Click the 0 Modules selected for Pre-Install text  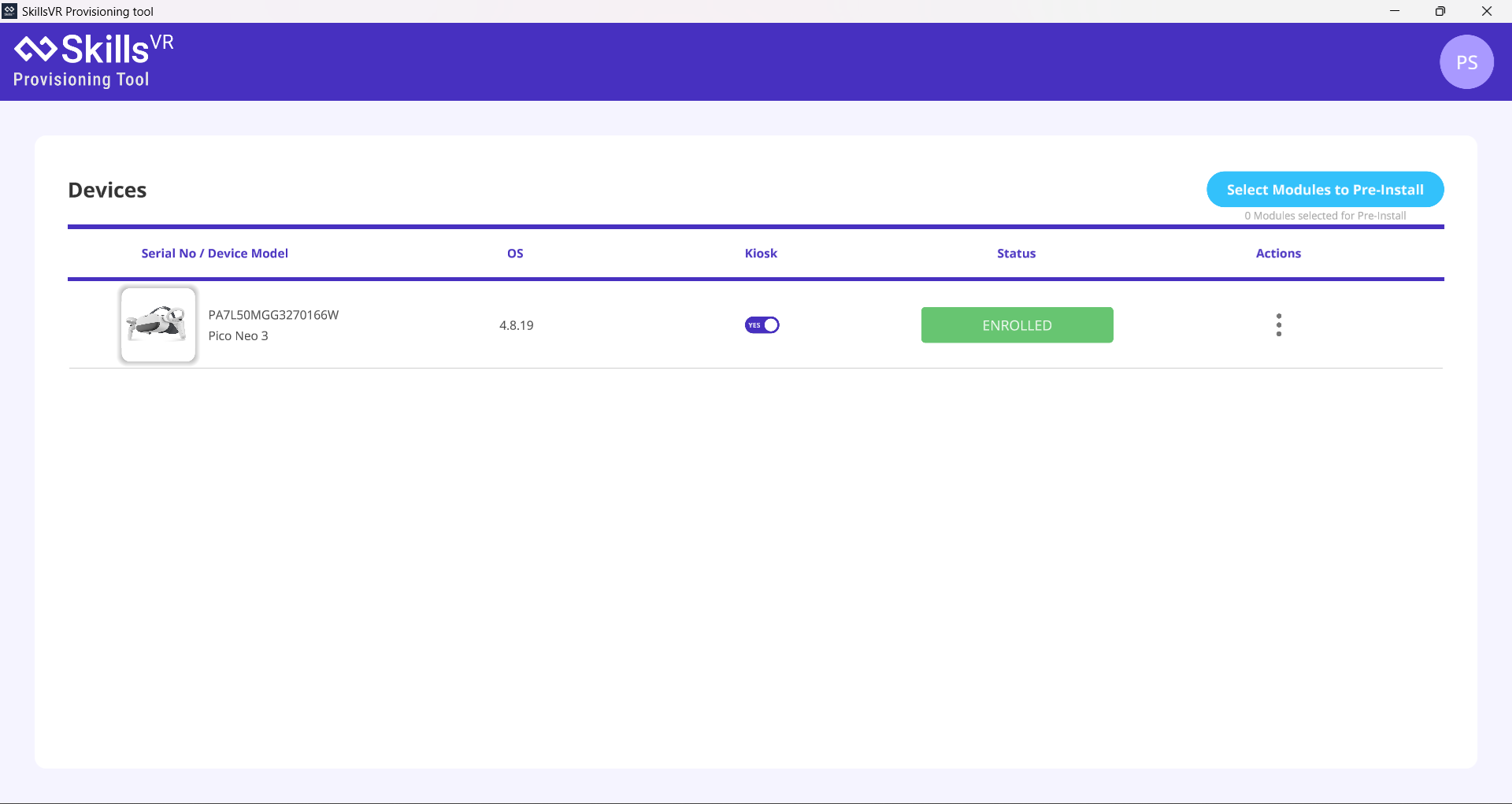click(1325, 215)
